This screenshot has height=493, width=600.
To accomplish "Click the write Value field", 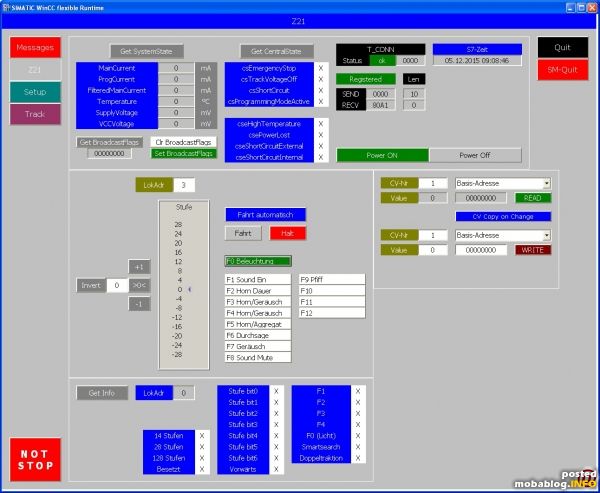I will point(433,250).
